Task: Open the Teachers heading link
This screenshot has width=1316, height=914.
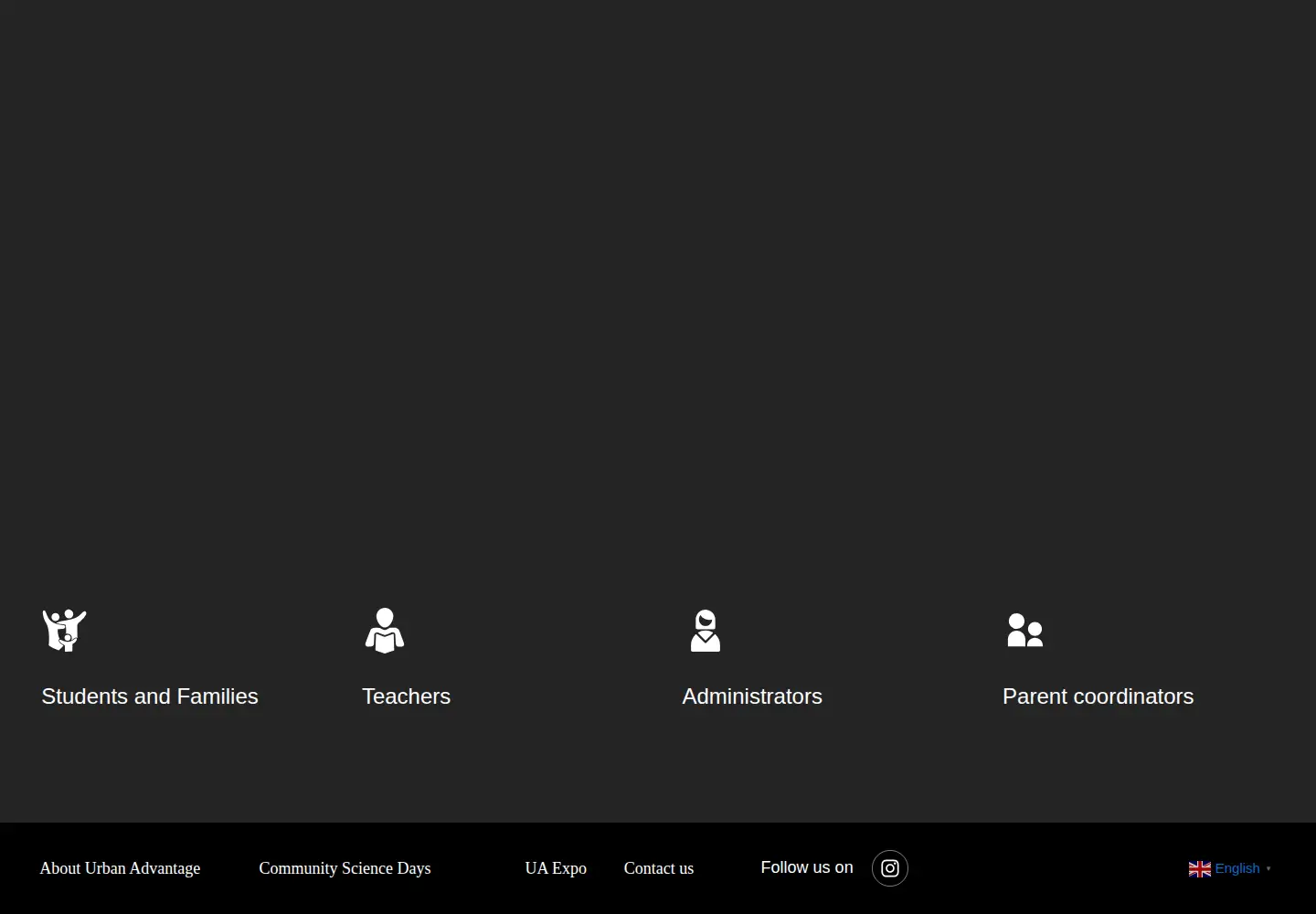Action: [x=407, y=696]
